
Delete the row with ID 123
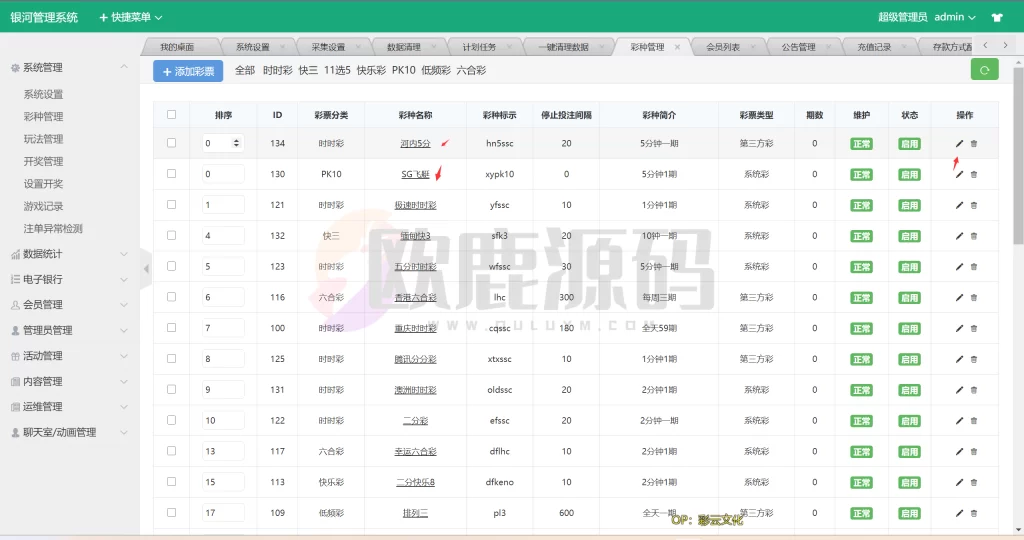point(974,266)
